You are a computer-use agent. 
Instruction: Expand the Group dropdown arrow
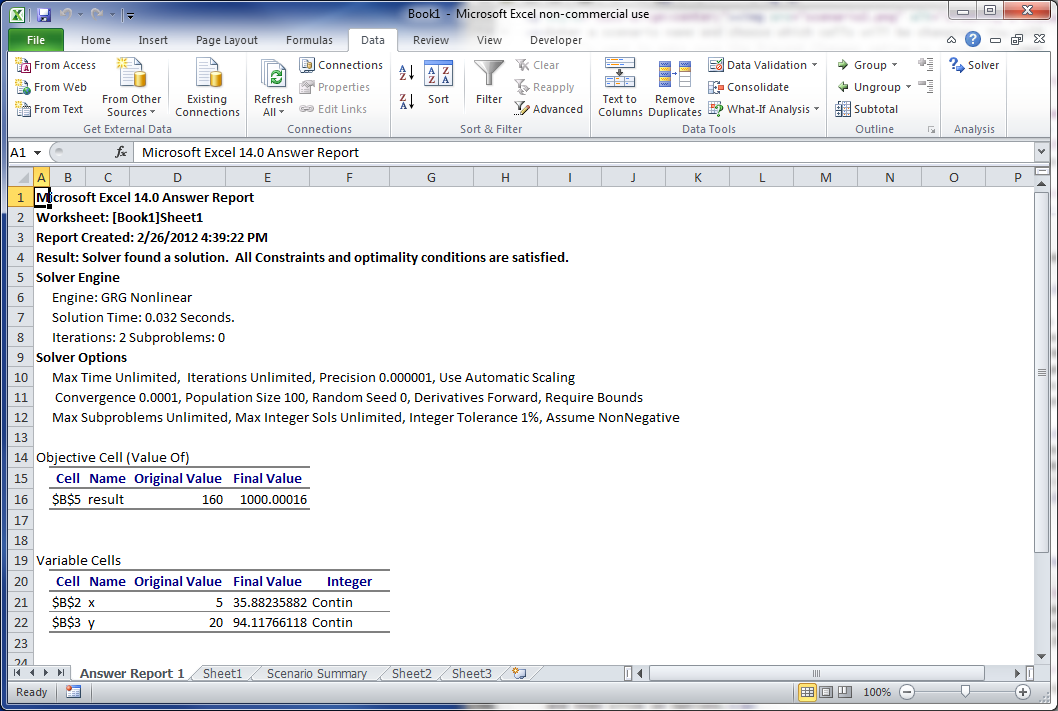pyautogui.click(x=895, y=65)
